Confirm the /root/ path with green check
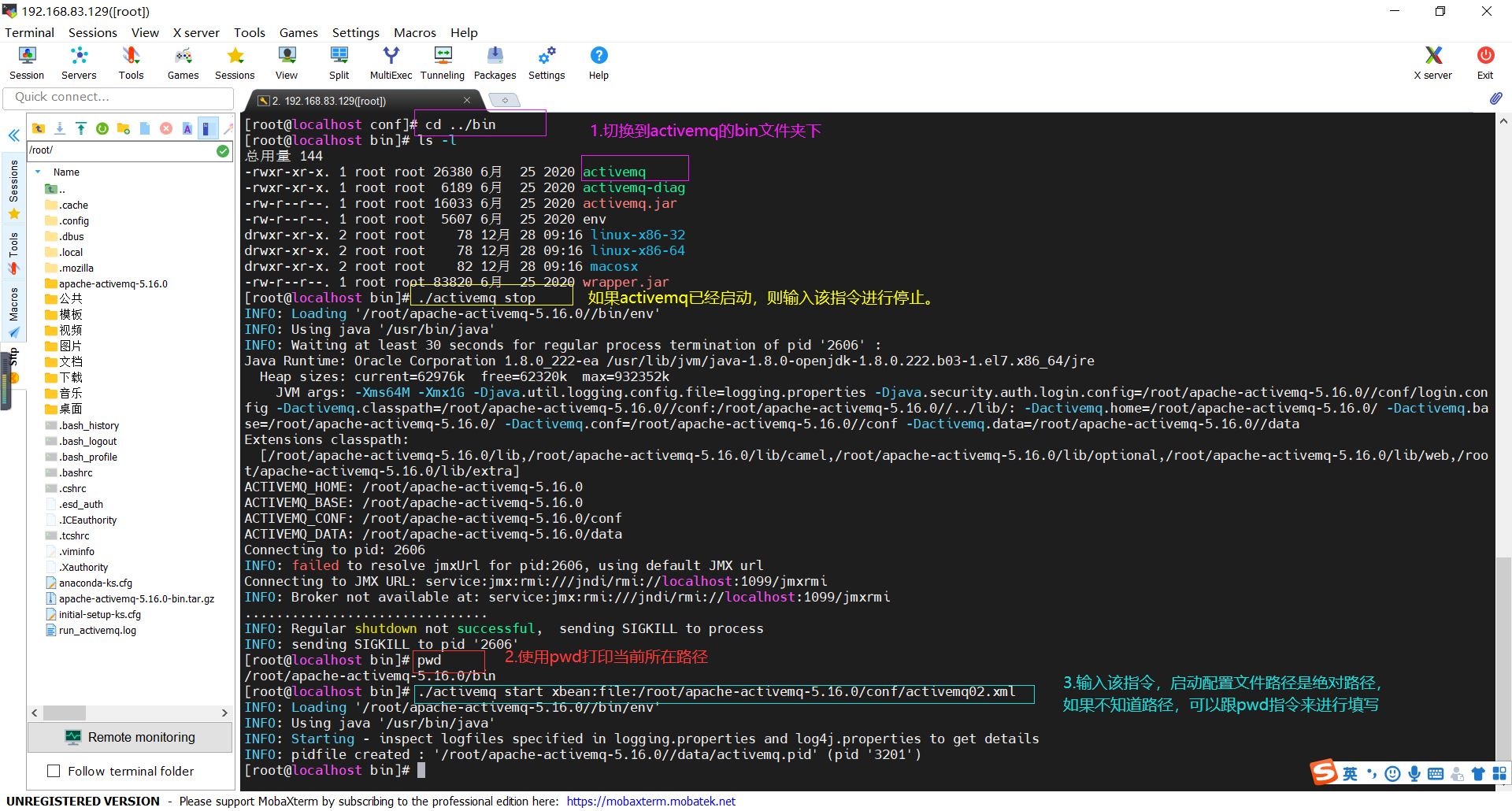 223,150
